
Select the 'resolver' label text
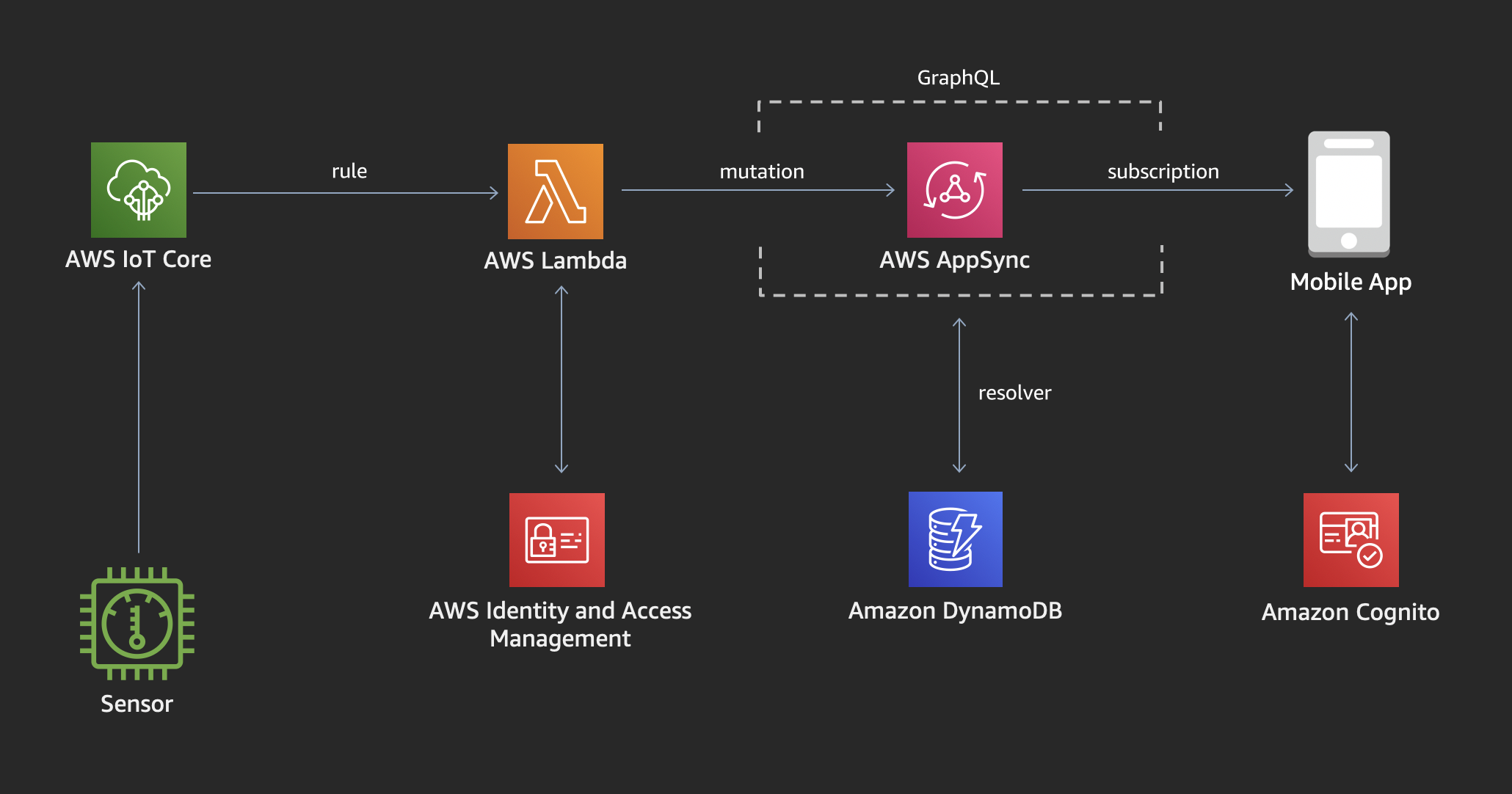(1014, 393)
